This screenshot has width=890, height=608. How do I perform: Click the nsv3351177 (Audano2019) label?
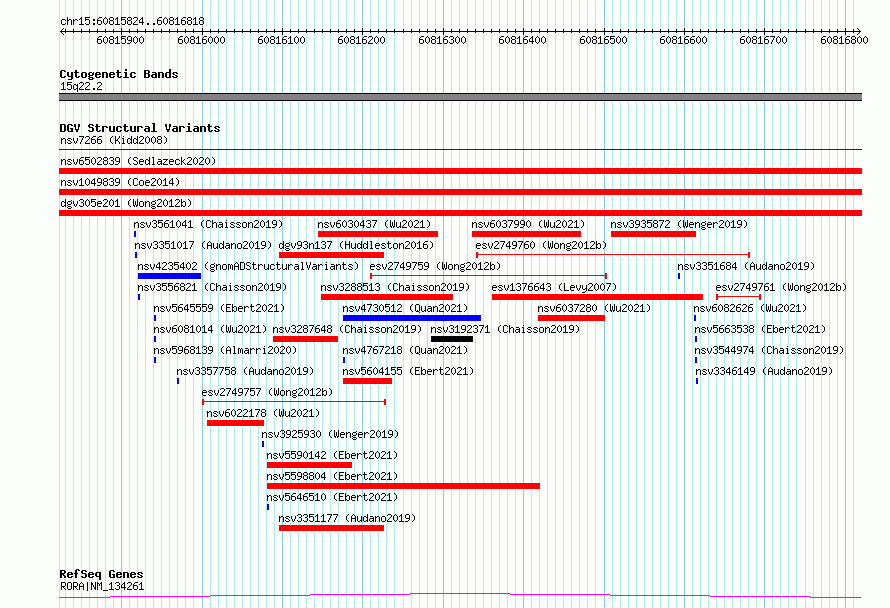click(x=347, y=518)
